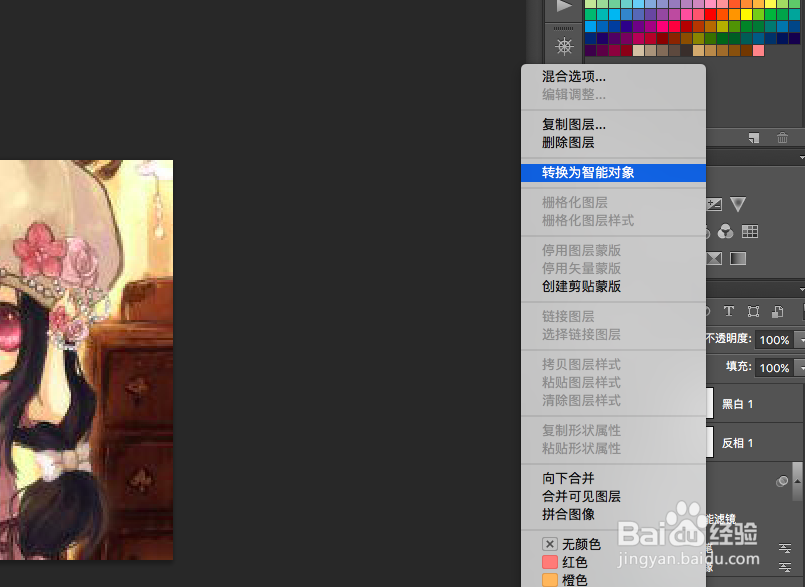
Task: Edit blending options of first smart filter
Action: [x=784, y=548]
